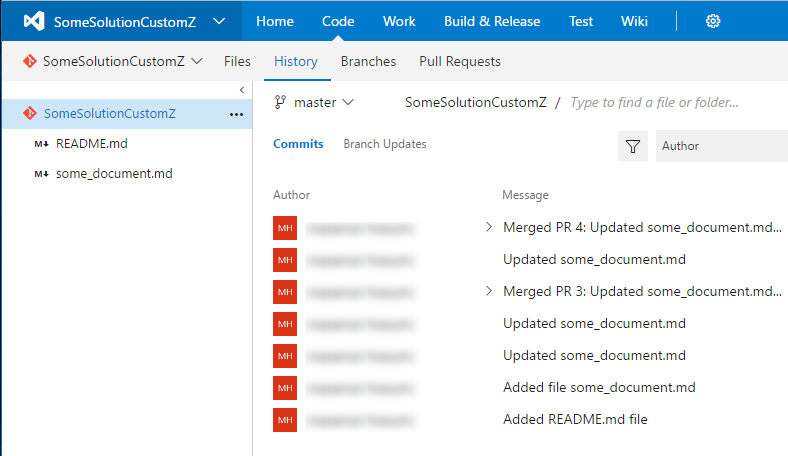
Task: Switch to the Files tab
Action: (237, 61)
